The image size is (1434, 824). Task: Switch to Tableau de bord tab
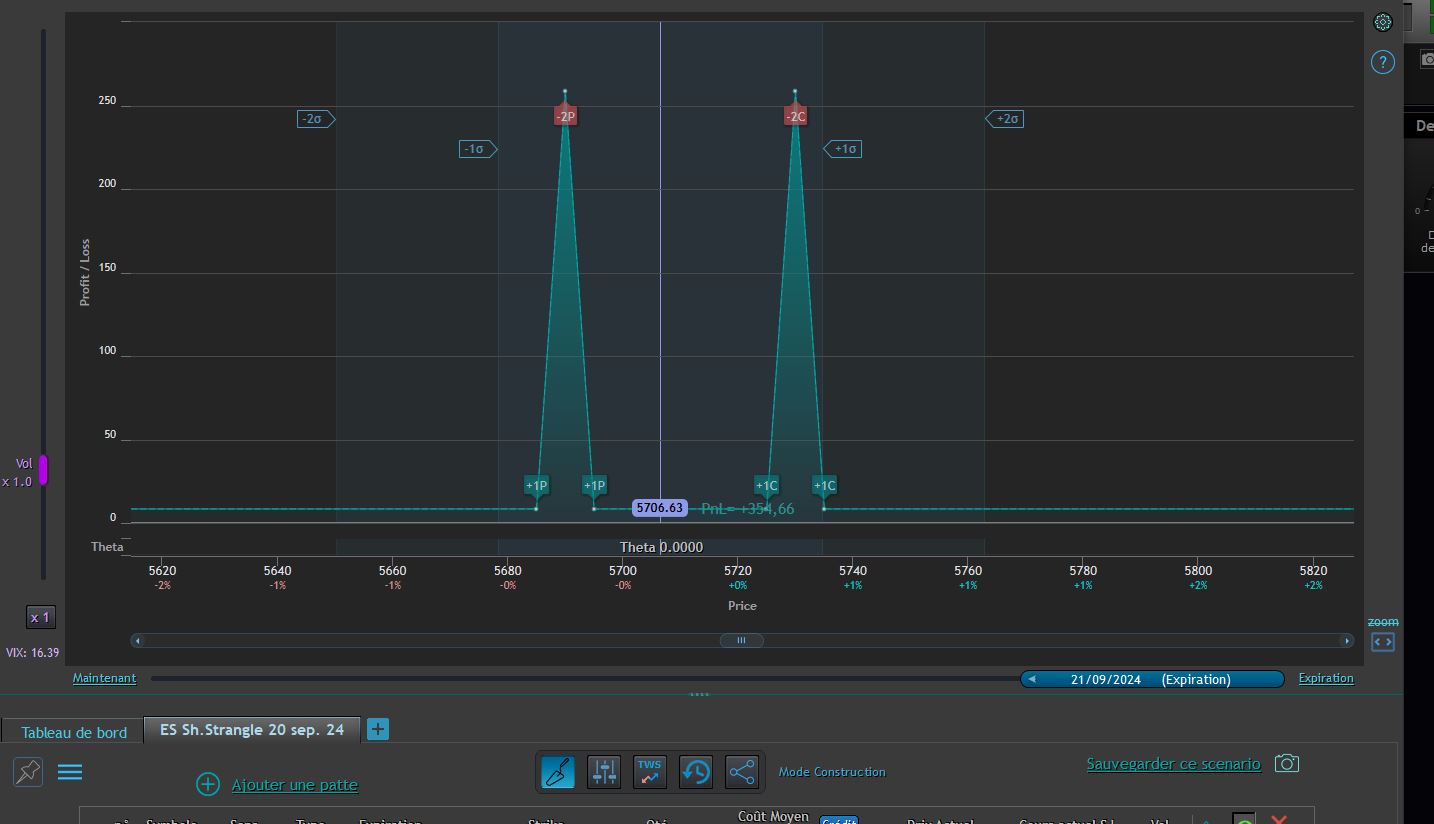[x=74, y=732]
